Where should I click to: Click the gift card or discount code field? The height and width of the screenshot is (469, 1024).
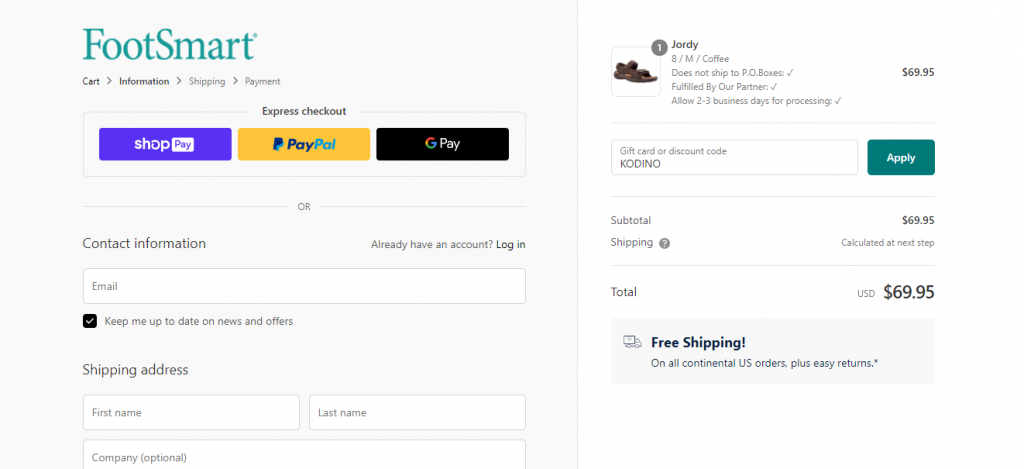click(x=734, y=157)
